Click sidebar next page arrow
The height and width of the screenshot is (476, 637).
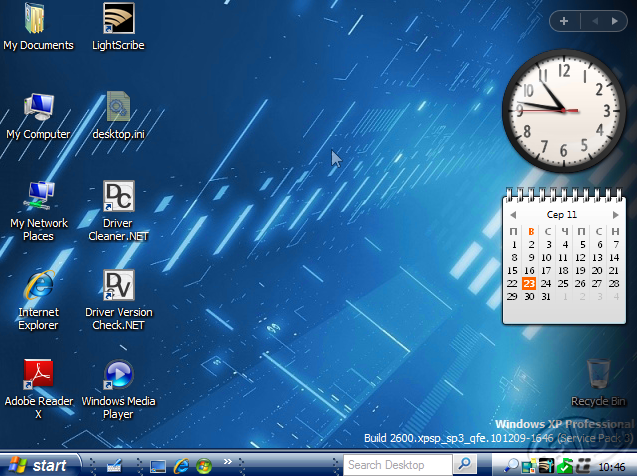point(614,21)
